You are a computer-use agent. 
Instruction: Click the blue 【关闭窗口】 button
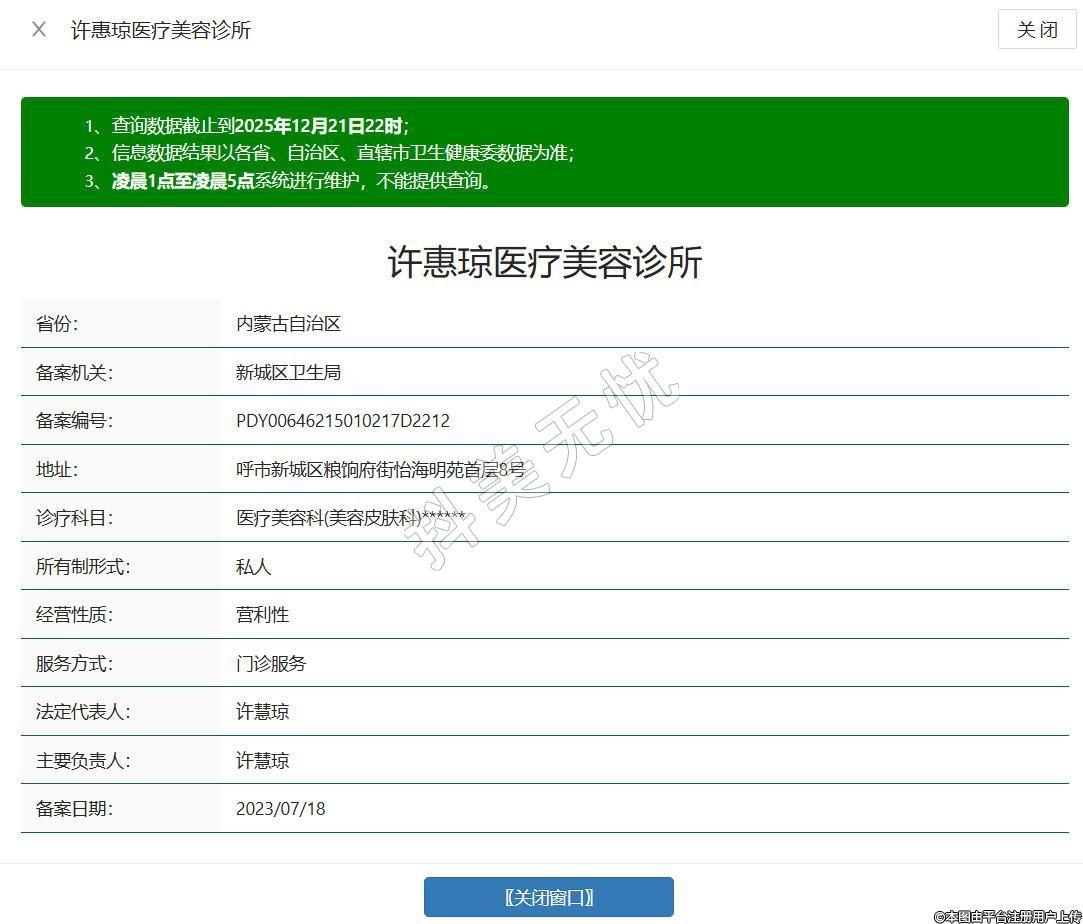point(548,897)
